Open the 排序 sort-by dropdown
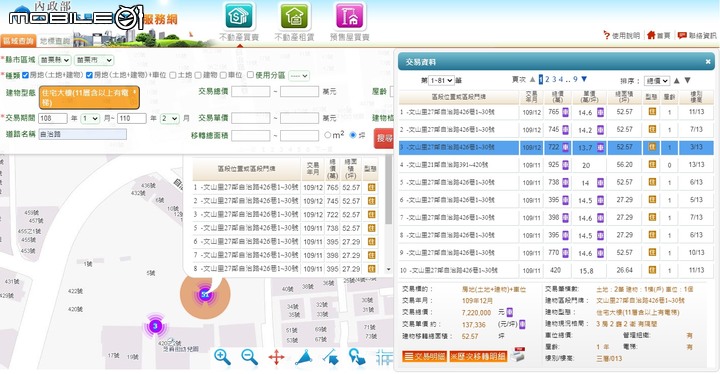This screenshot has height=374, width=720. tap(657, 81)
